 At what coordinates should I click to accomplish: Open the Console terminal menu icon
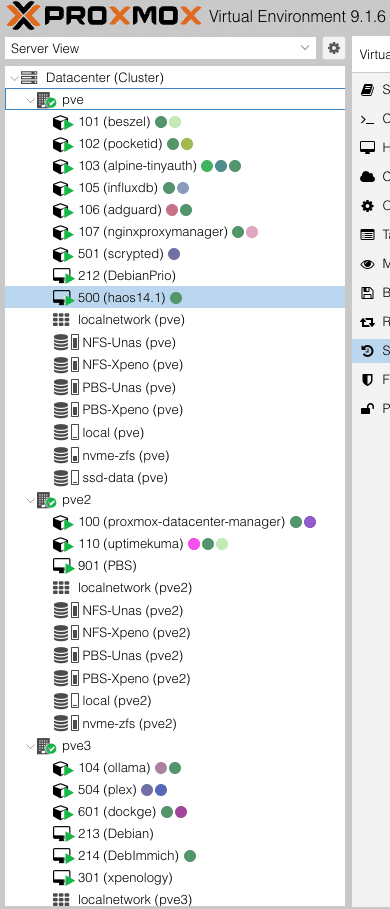(367, 119)
